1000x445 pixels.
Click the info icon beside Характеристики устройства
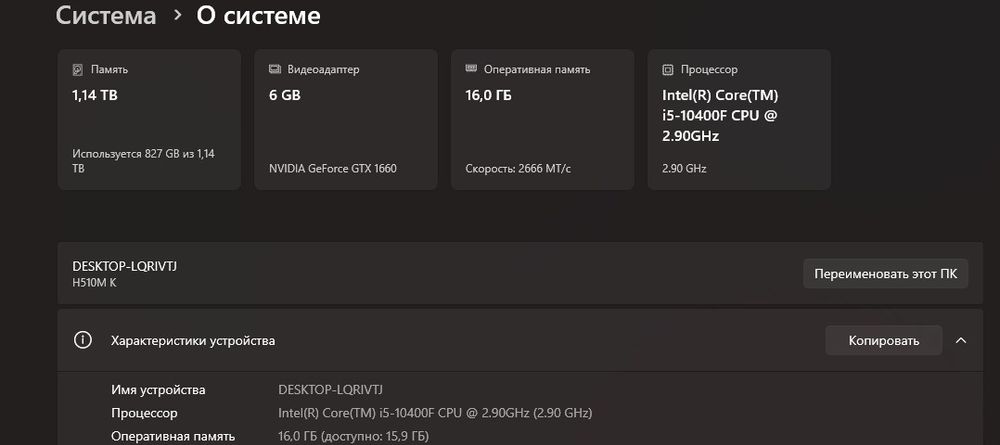pyautogui.click(x=83, y=340)
